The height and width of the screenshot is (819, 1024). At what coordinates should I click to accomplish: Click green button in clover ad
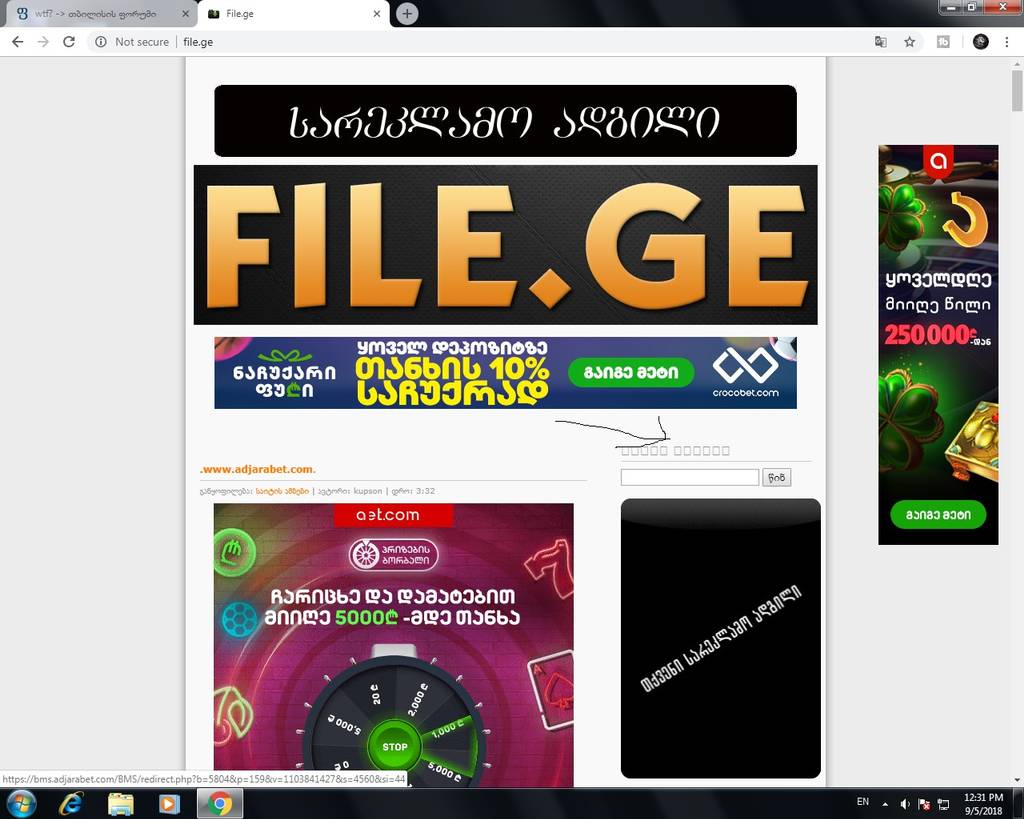point(938,515)
